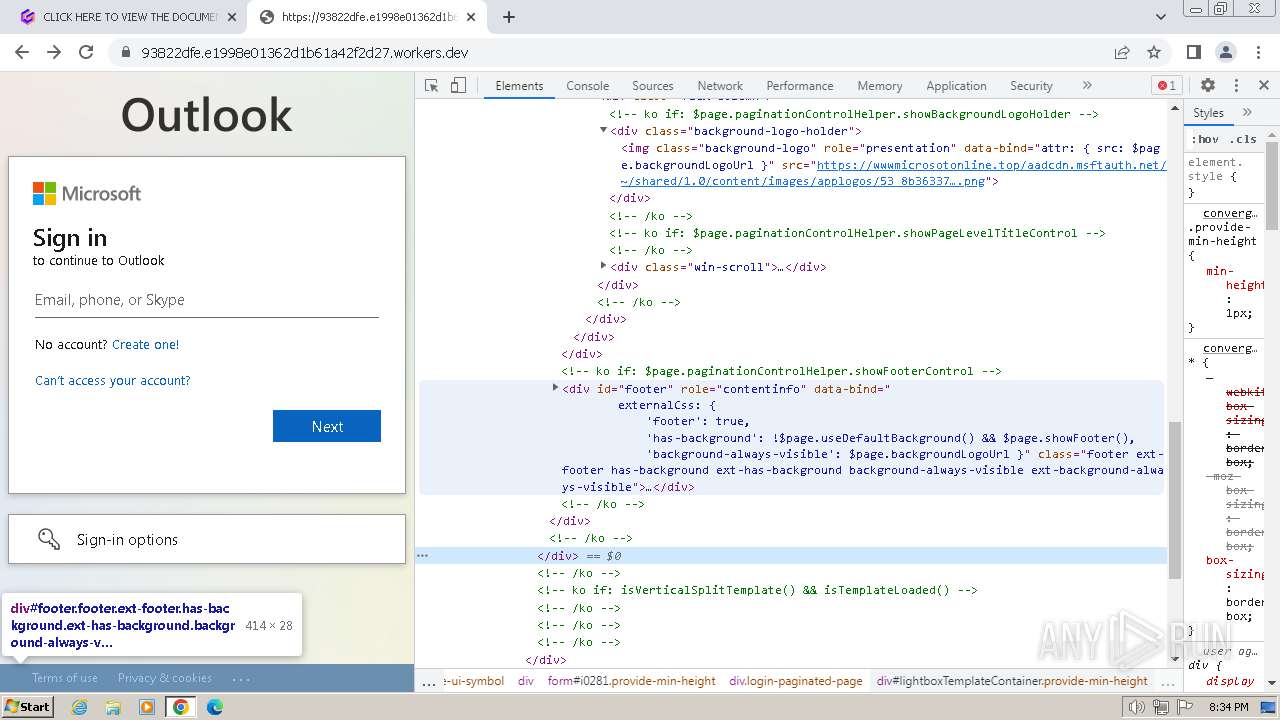Open the Sources panel tab
Screen dimensions: 1280x720
(x=653, y=86)
